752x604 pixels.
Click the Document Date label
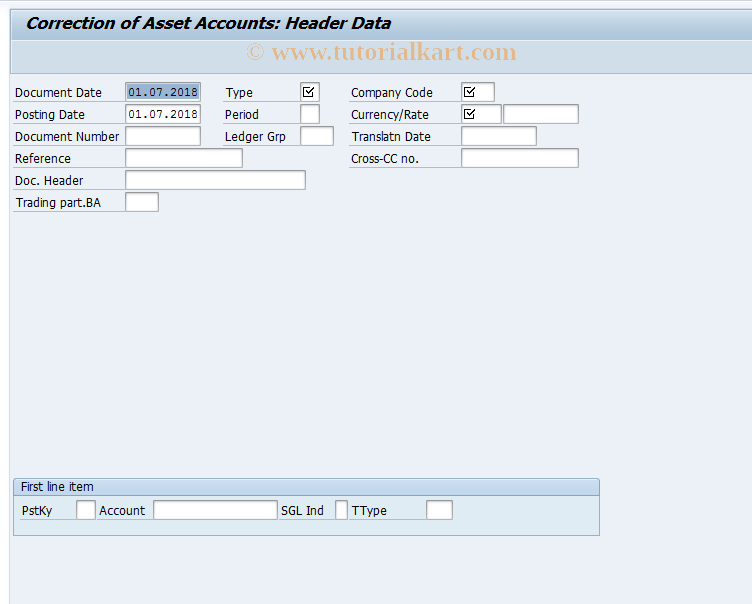[x=59, y=93]
